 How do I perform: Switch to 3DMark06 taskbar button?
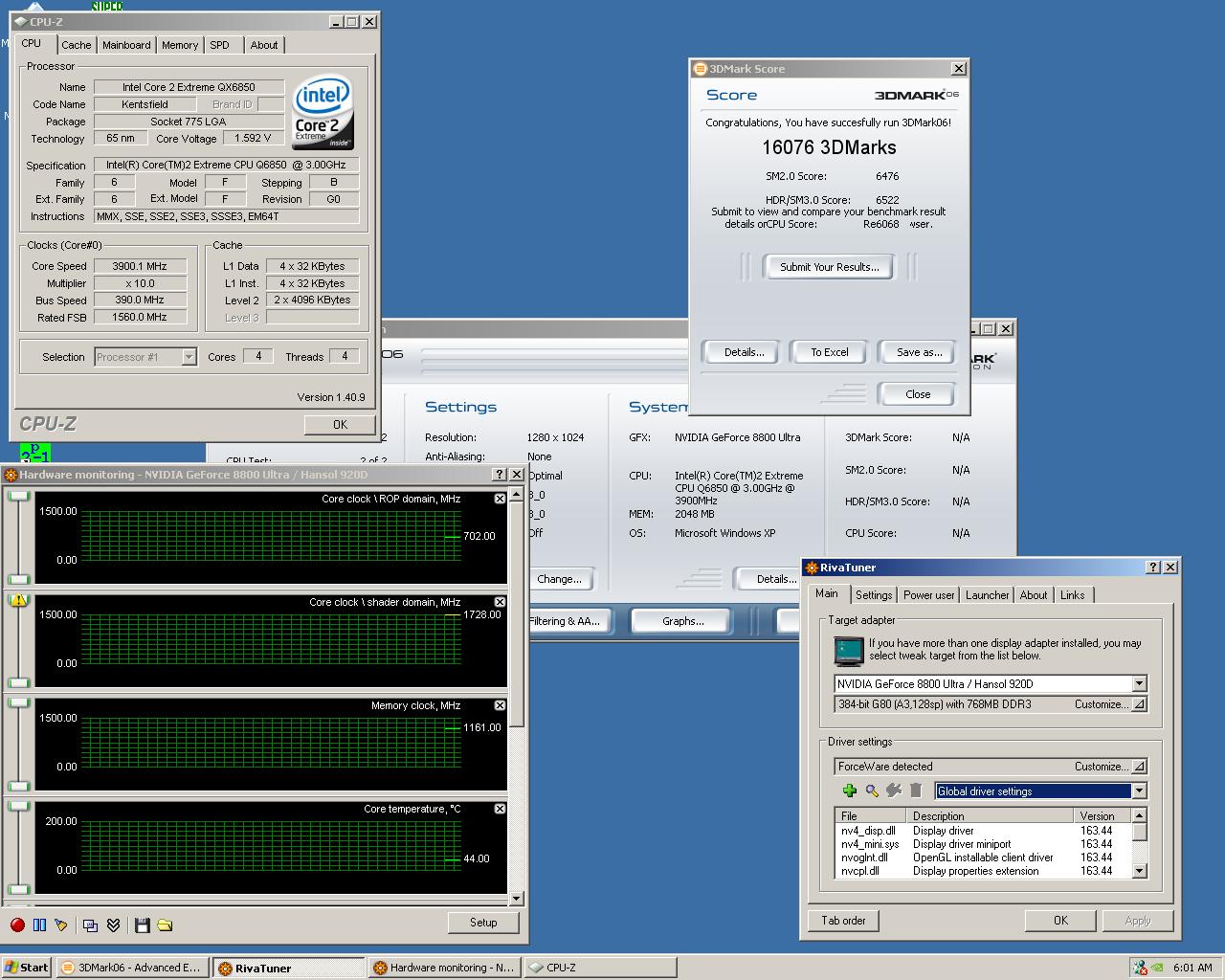(132, 968)
